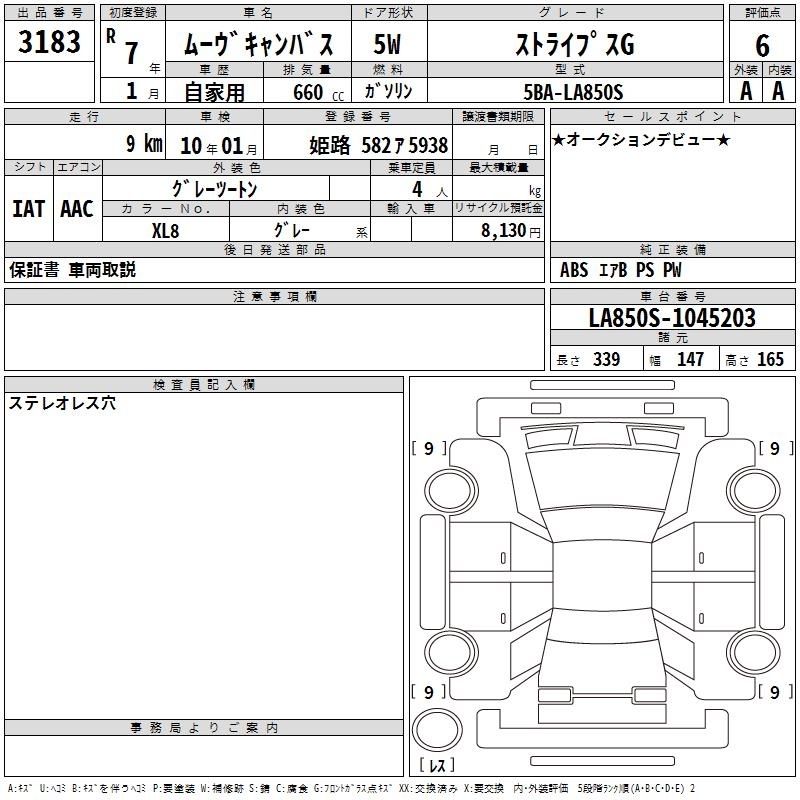Select the オークションデビュー sales point text

[x=640, y=139]
